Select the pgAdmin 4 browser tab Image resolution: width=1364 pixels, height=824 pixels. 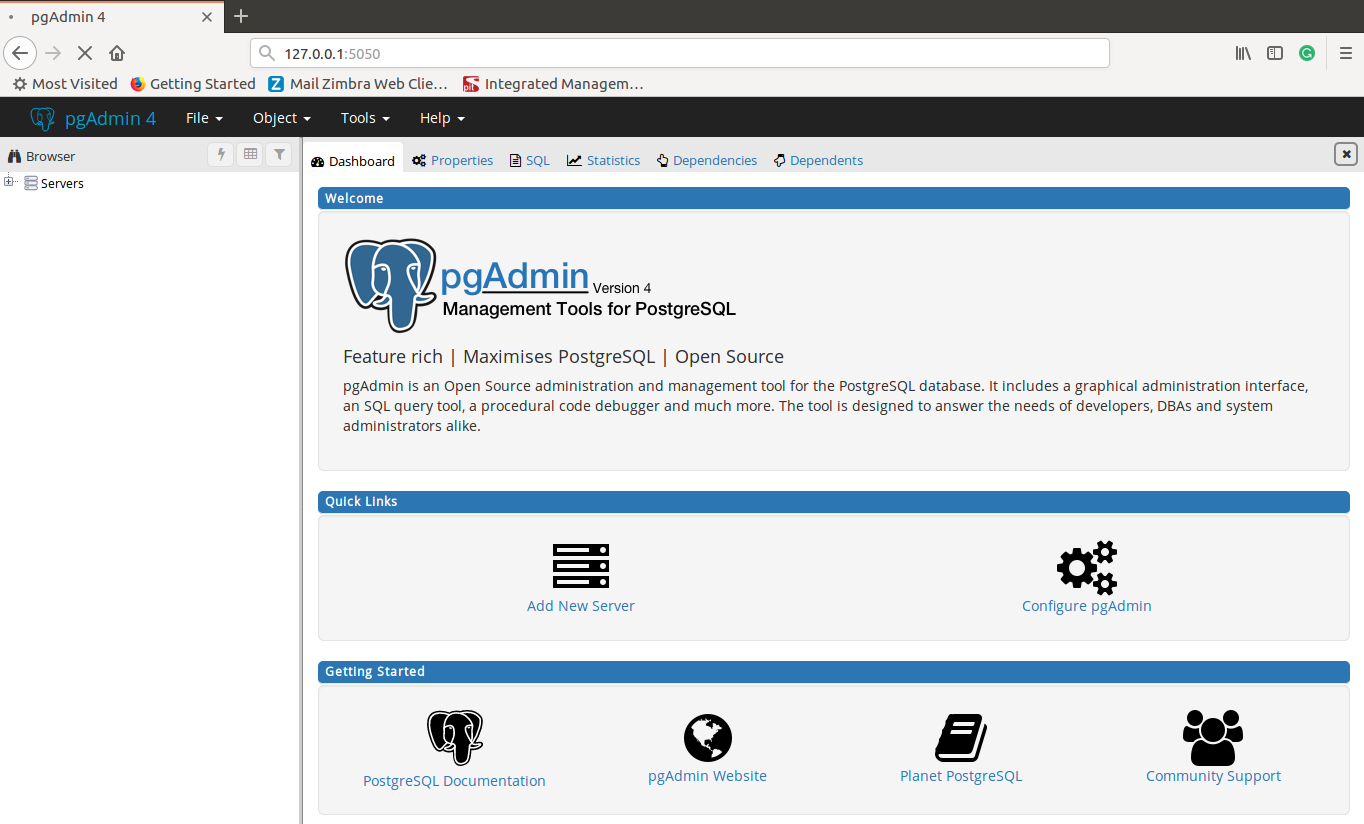(110, 17)
